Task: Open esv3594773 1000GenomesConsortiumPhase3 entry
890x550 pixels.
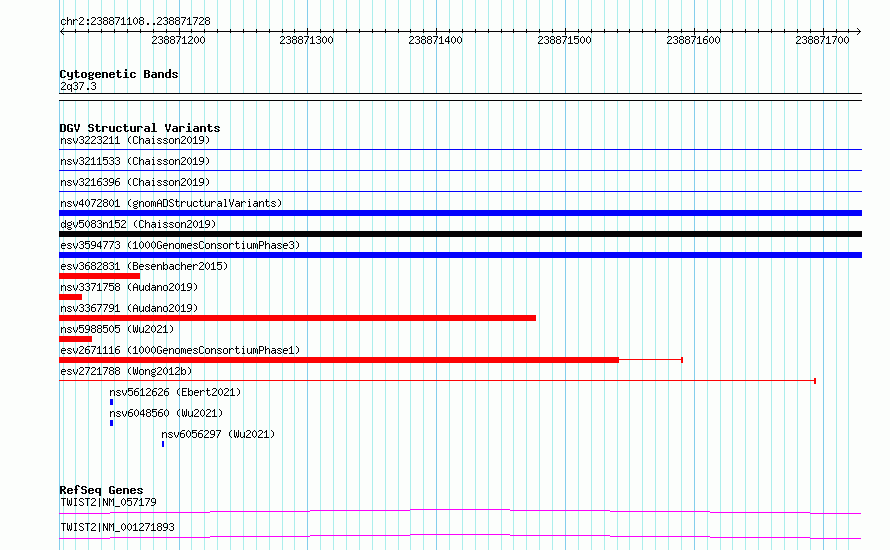Action: (x=180, y=245)
